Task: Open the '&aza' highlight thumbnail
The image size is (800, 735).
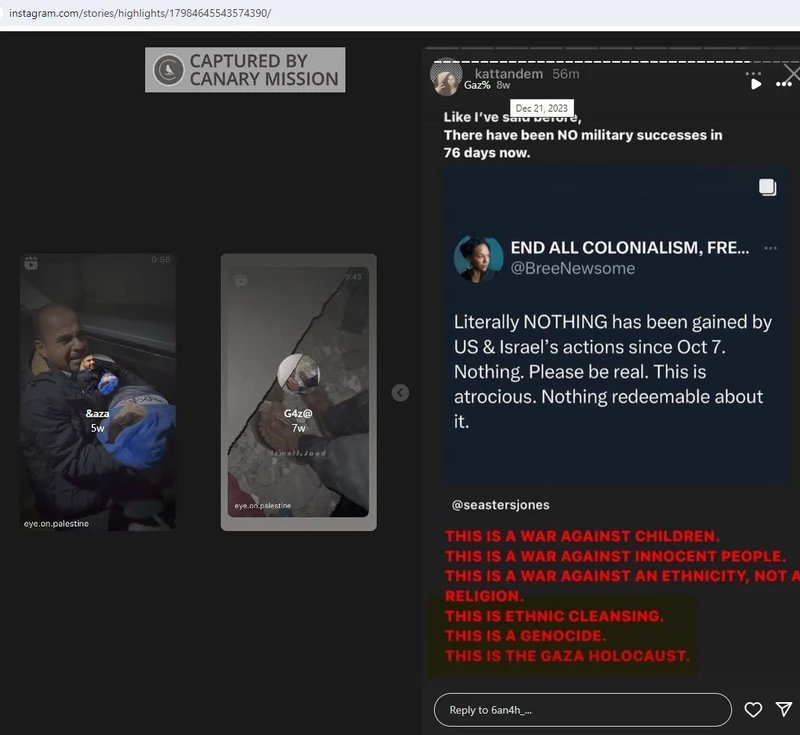Action: click(x=98, y=391)
